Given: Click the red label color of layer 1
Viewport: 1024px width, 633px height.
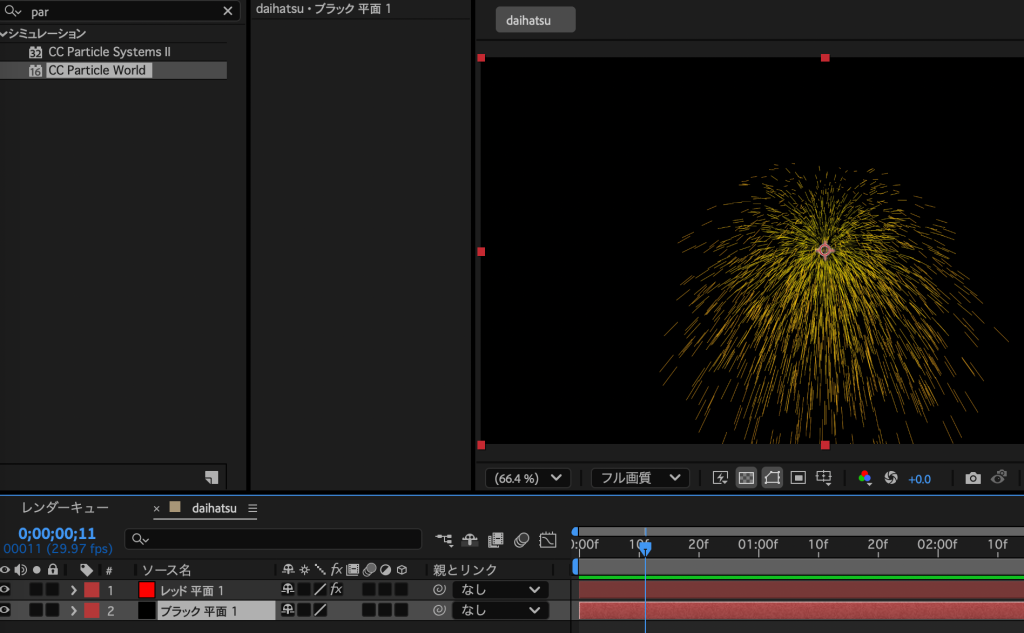Looking at the screenshot, I should click(x=92, y=590).
